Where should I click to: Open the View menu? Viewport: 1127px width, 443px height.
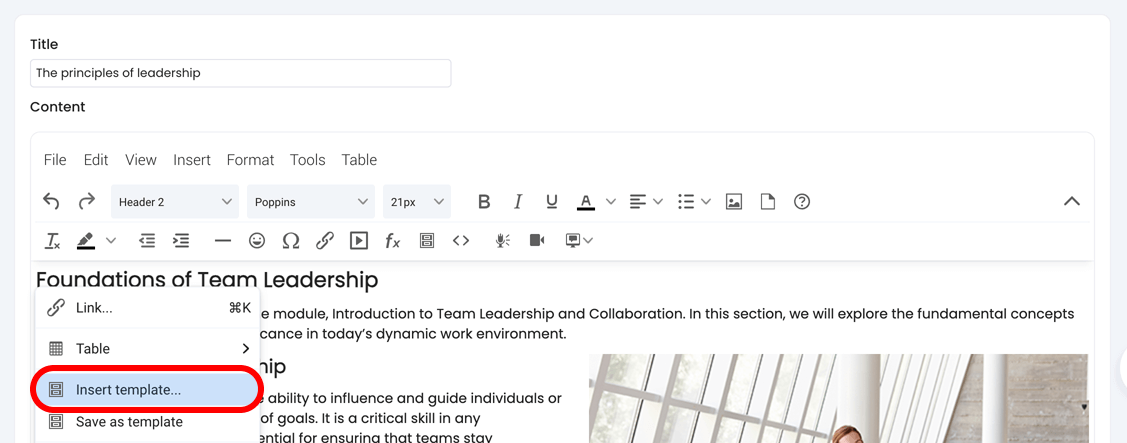(x=141, y=160)
